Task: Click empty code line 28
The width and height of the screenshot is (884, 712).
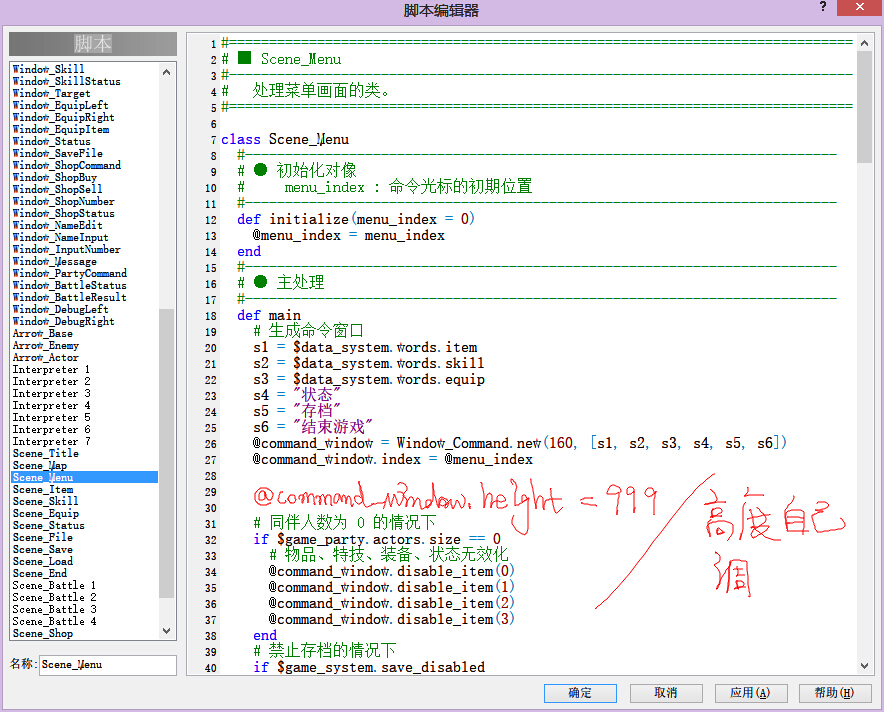Action: [x=536, y=476]
